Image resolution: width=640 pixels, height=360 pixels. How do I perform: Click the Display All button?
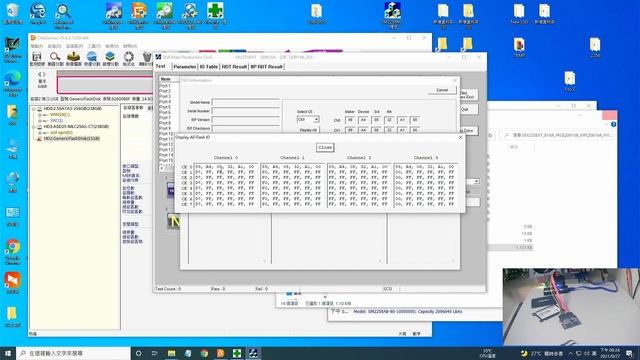308,130
